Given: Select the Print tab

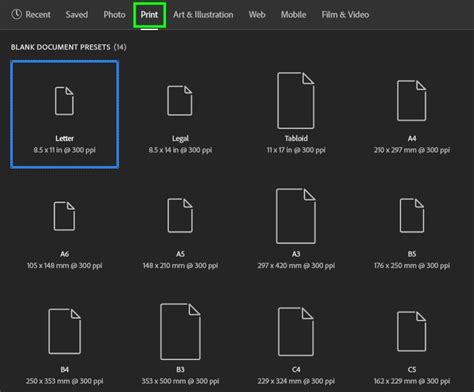Looking at the screenshot, I should [149, 15].
